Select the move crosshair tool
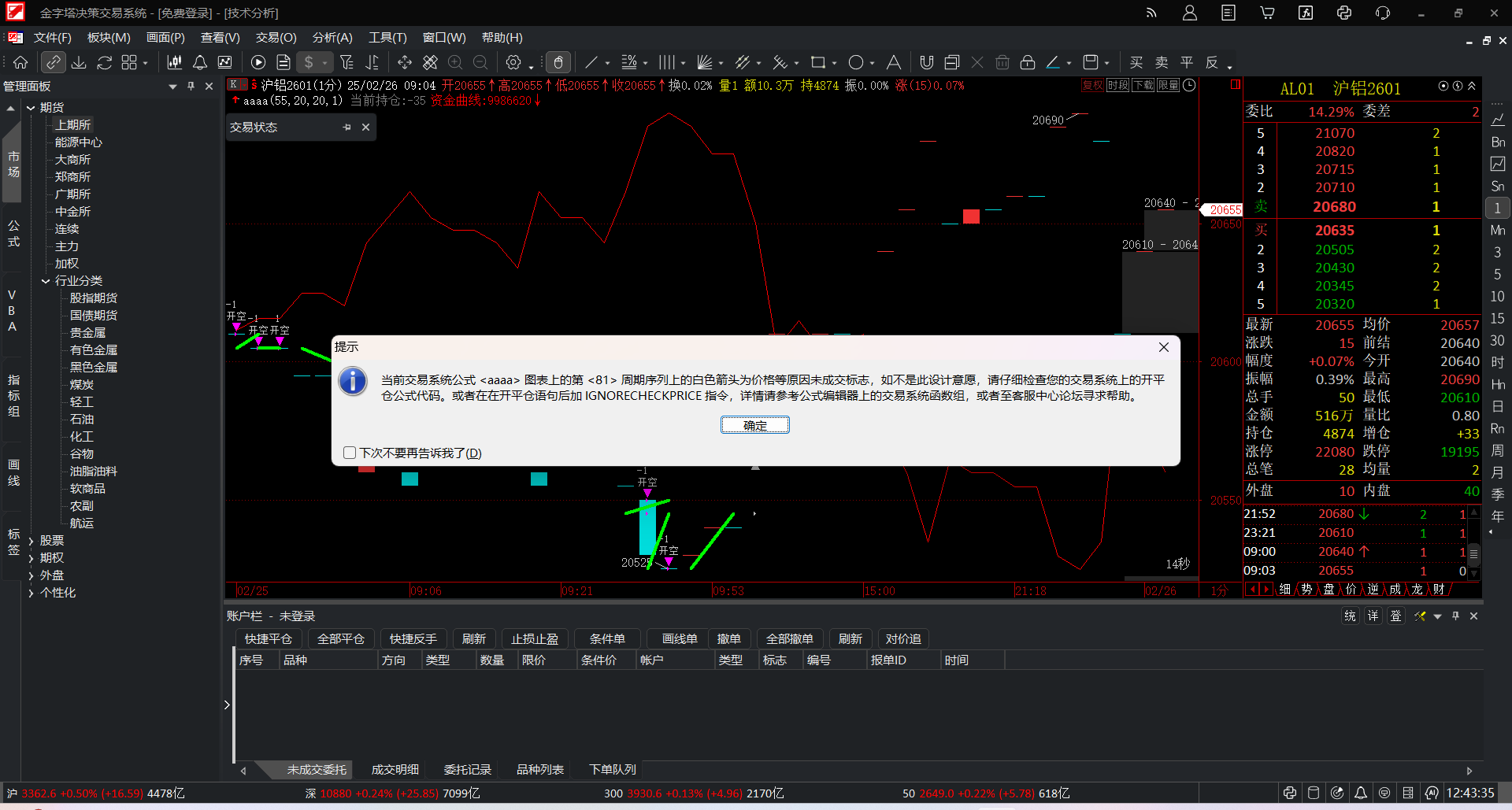The width and height of the screenshot is (1512, 810). [405, 62]
